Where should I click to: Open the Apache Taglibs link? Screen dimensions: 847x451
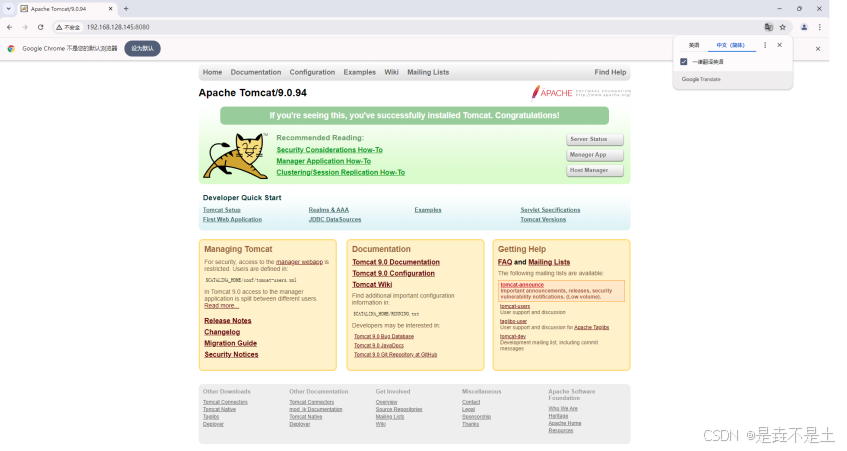click(x=591, y=327)
